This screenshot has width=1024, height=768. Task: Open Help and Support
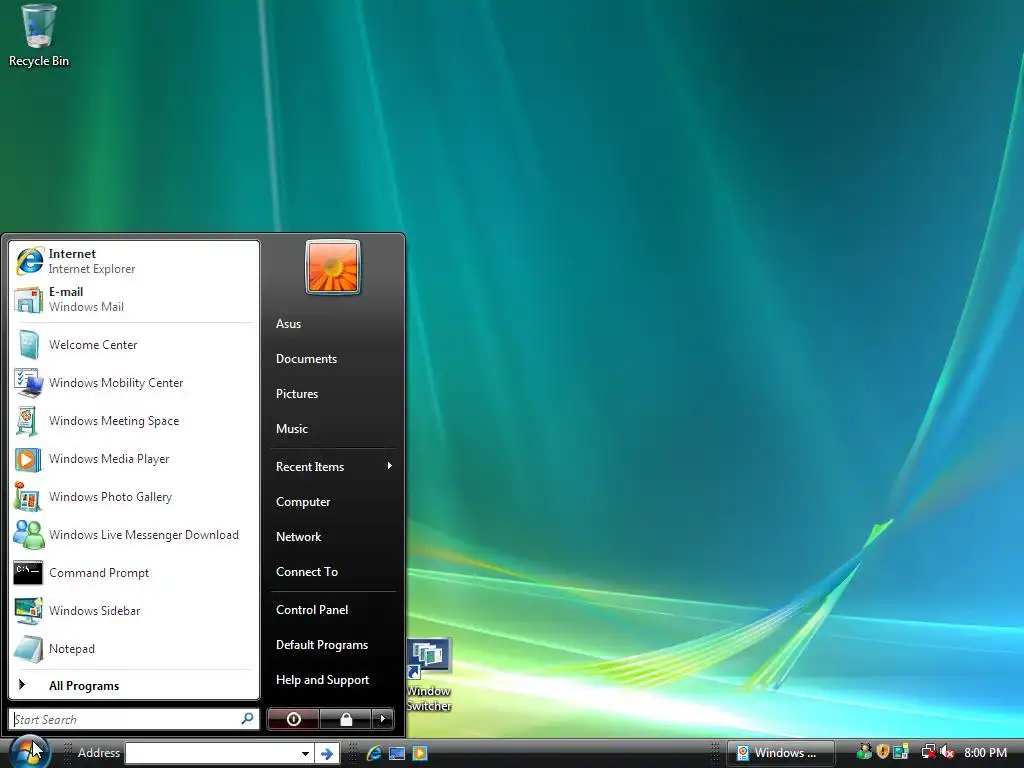click(x=333, y=680)
